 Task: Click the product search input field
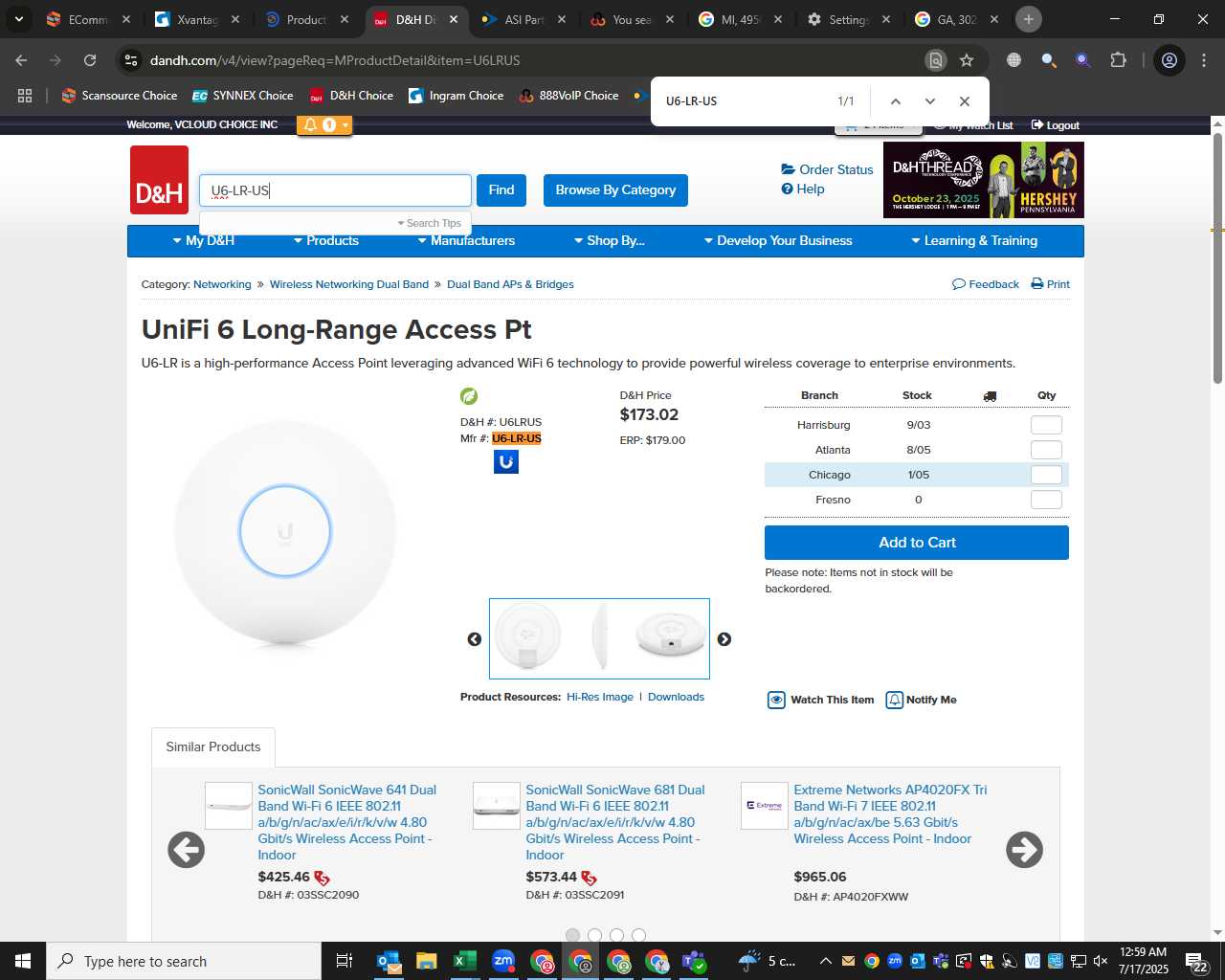[335, 190]
